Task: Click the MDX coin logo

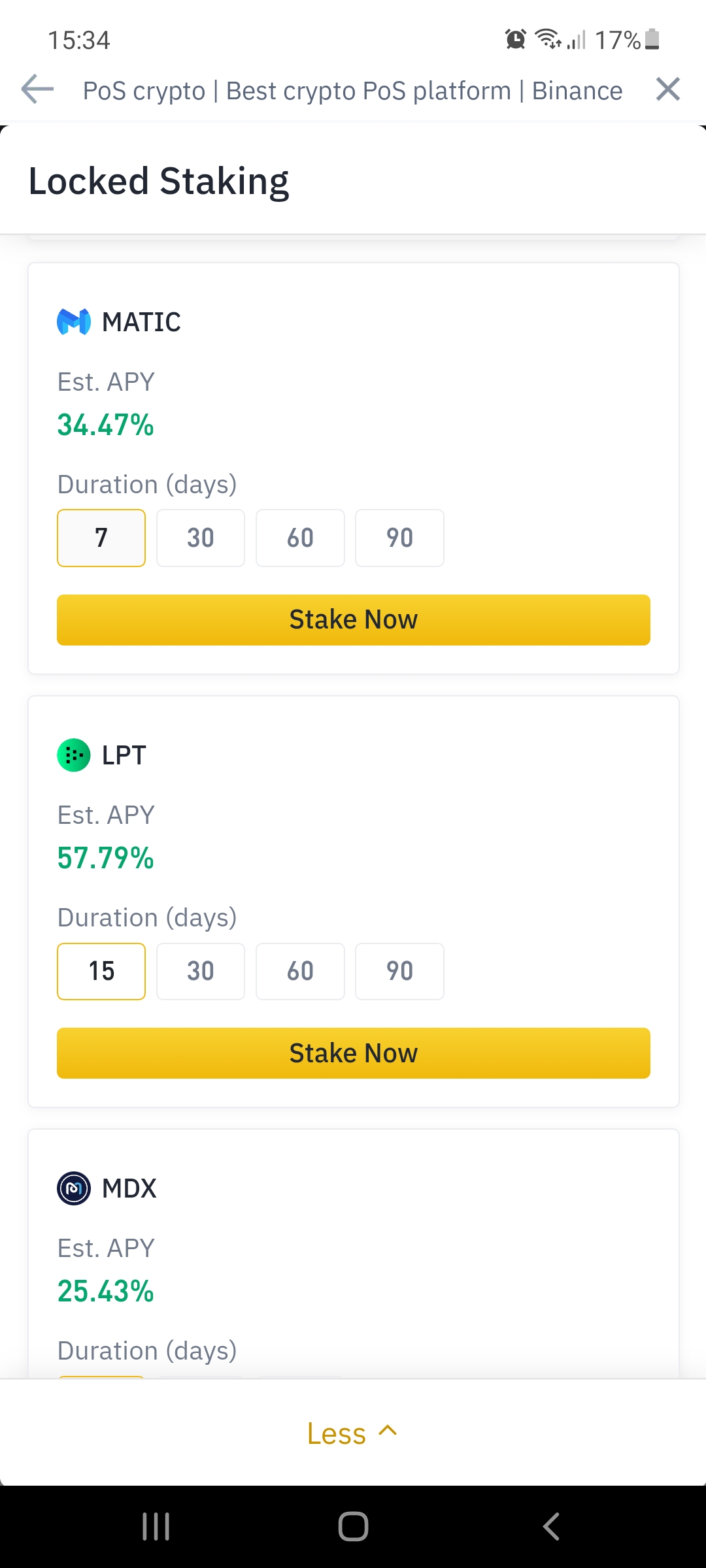Action: tap(74, 1188)
